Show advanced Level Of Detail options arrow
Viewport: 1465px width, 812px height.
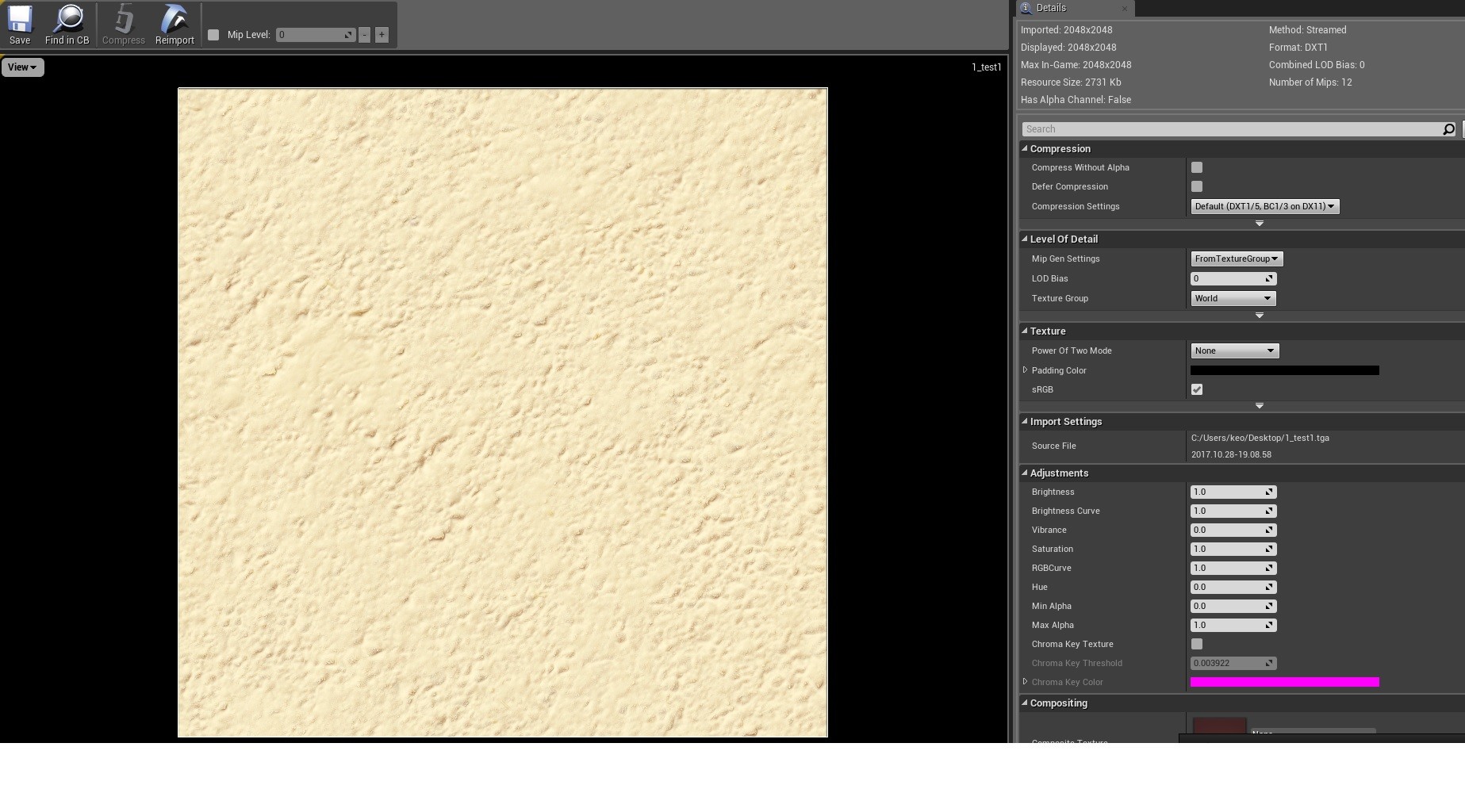click(x=1259, y=316)
